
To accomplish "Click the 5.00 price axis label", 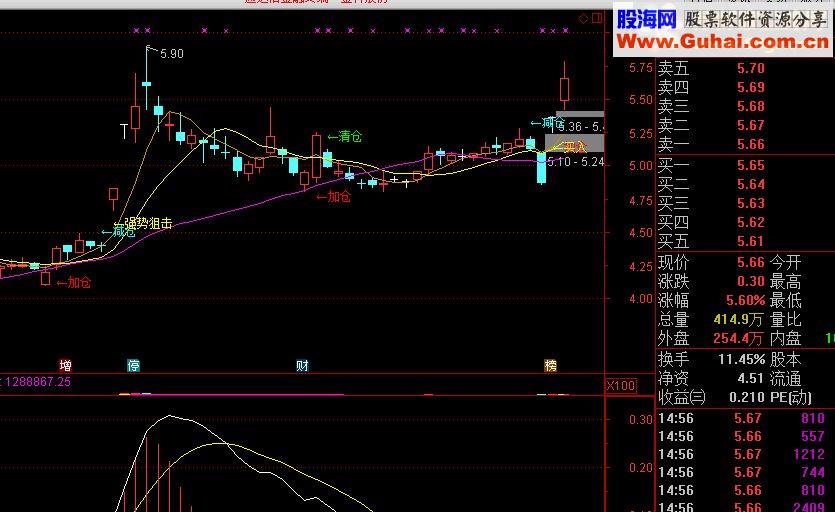I will (641, 166).
